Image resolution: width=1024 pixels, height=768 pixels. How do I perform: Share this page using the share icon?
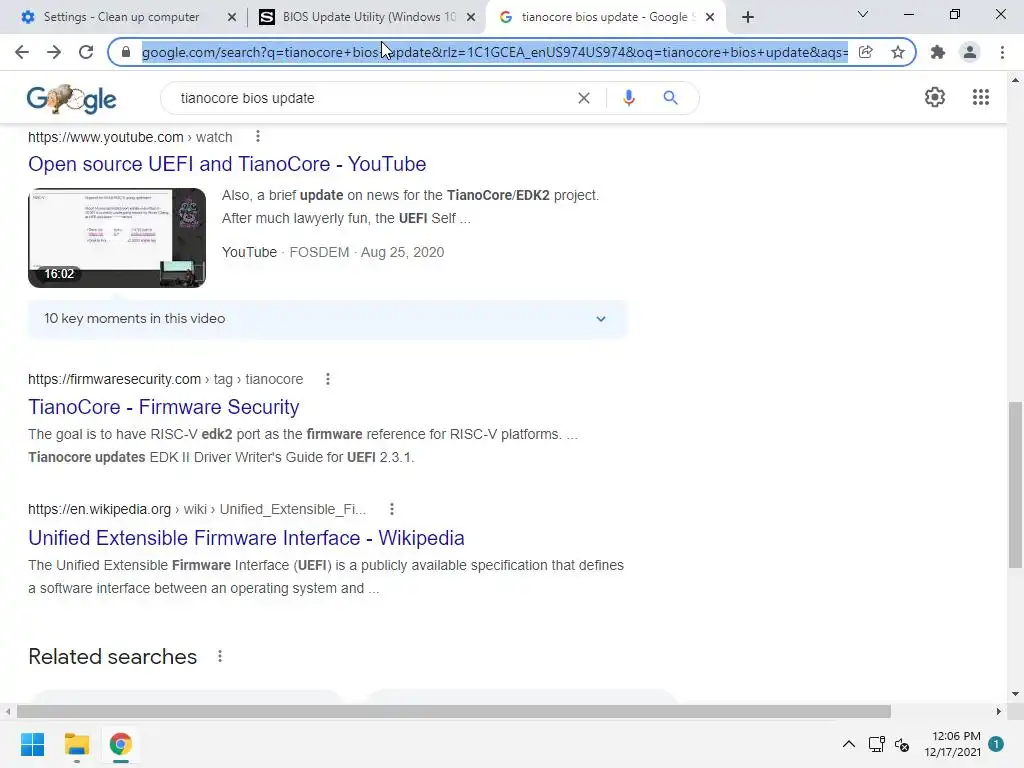click(865, 52)
